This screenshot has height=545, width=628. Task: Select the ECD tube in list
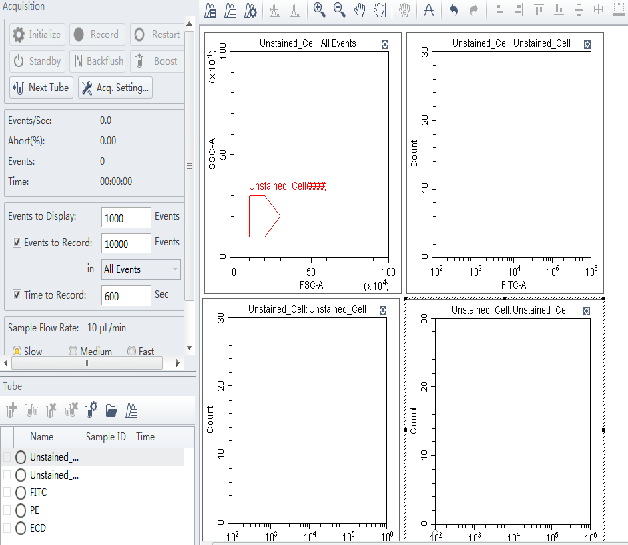39,527
